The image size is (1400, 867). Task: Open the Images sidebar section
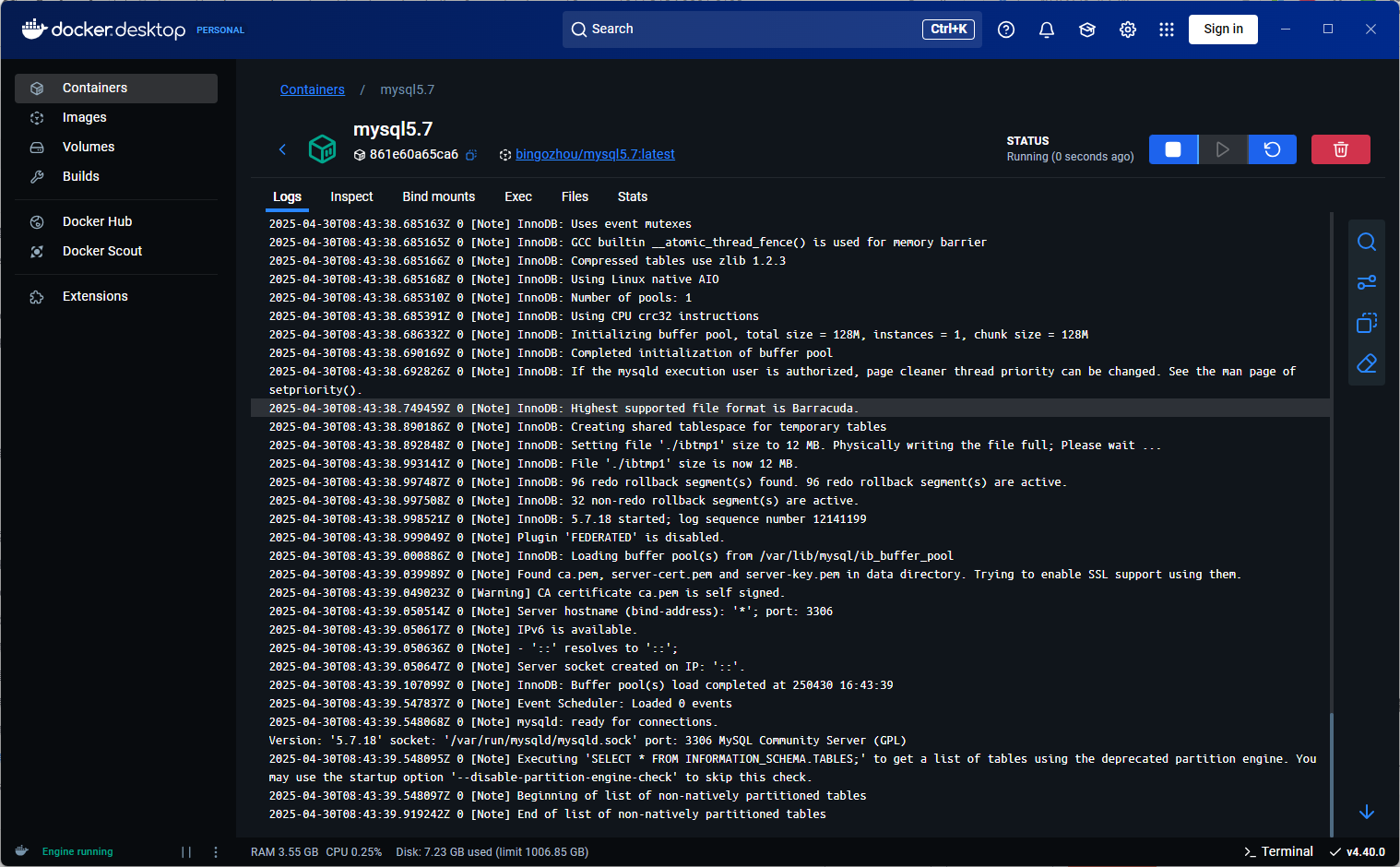pos(116,117)
